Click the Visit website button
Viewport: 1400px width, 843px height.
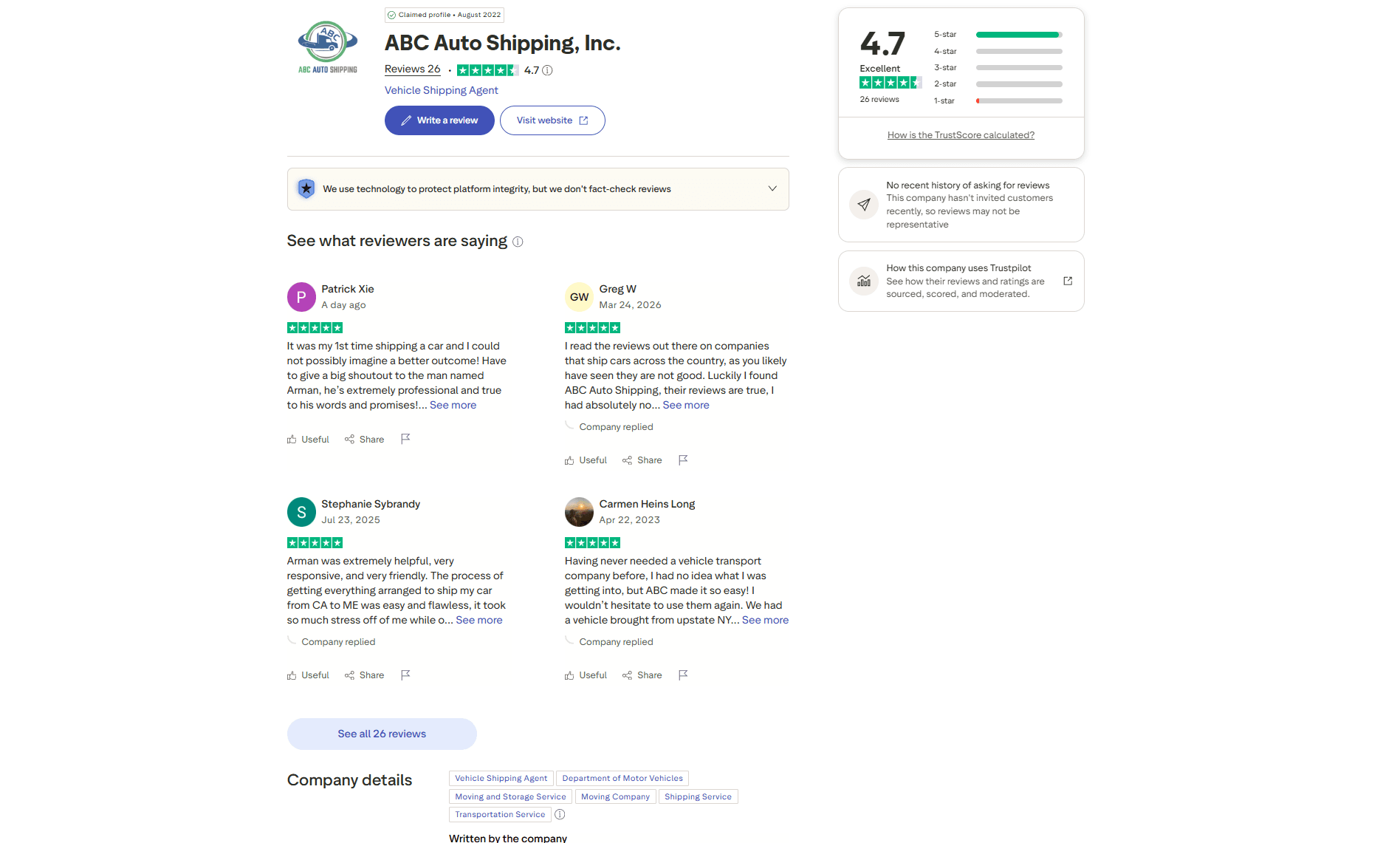[552, 120]
